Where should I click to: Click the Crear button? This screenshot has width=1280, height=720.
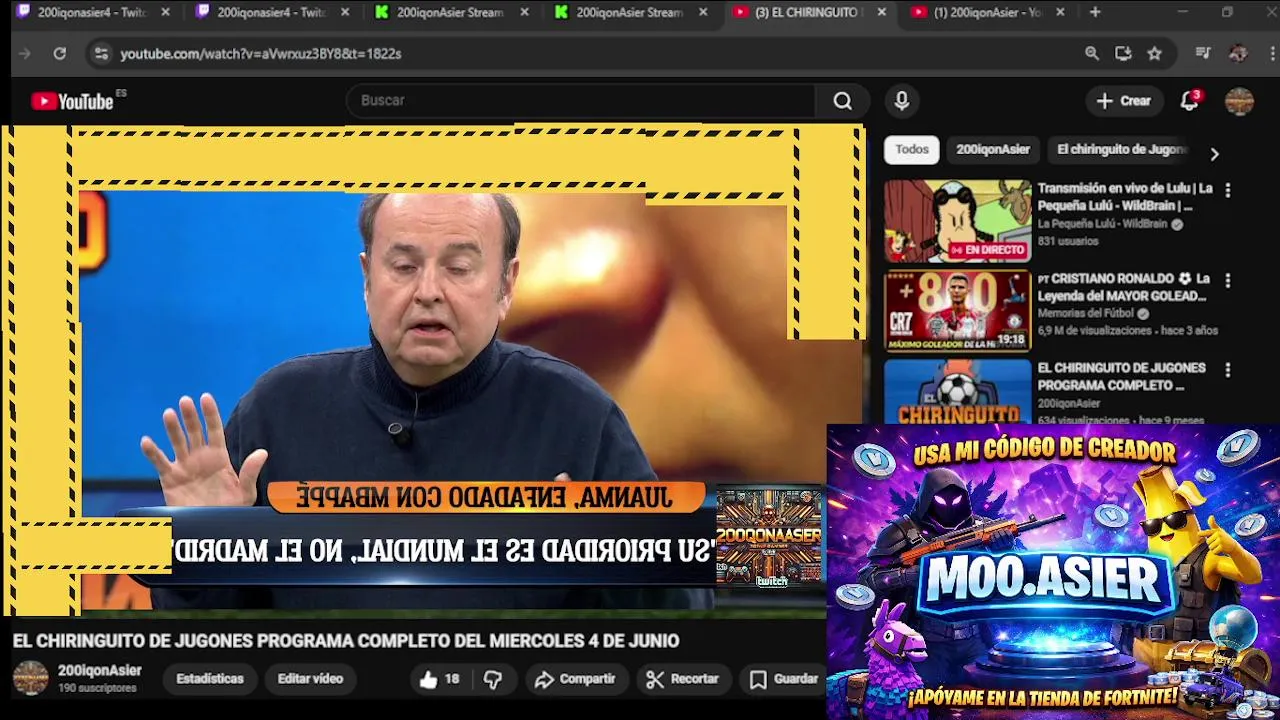coord(1124,101)
